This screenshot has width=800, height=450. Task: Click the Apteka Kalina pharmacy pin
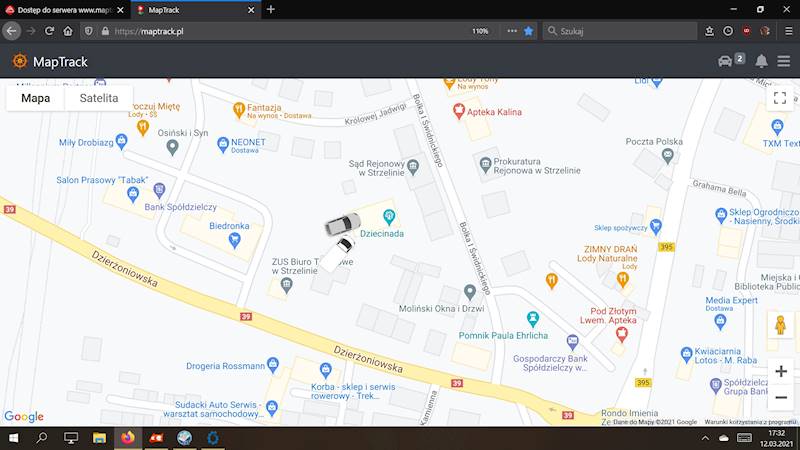[x=458, y=111]
